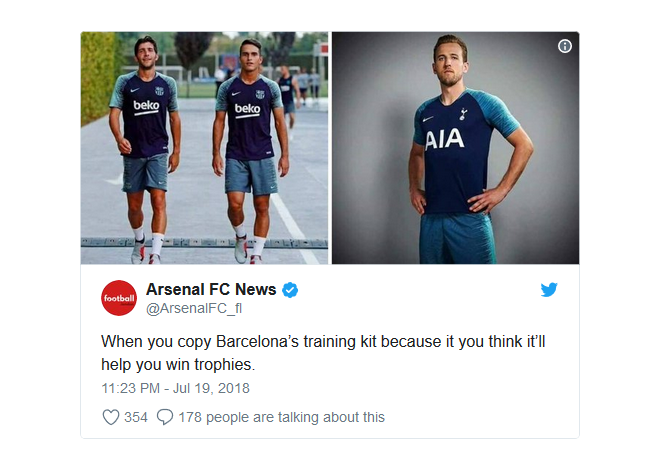Open the tweet timestamp Jul 19, 2018
The width and height of the screenshot is (660, 465).
[x=175, y=388]
